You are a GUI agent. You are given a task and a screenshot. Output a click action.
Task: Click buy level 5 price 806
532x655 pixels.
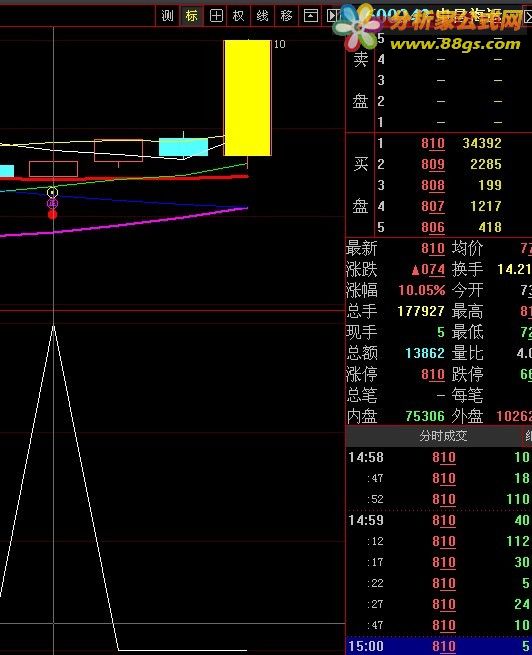pyautogui.click(x=433, y=227)
